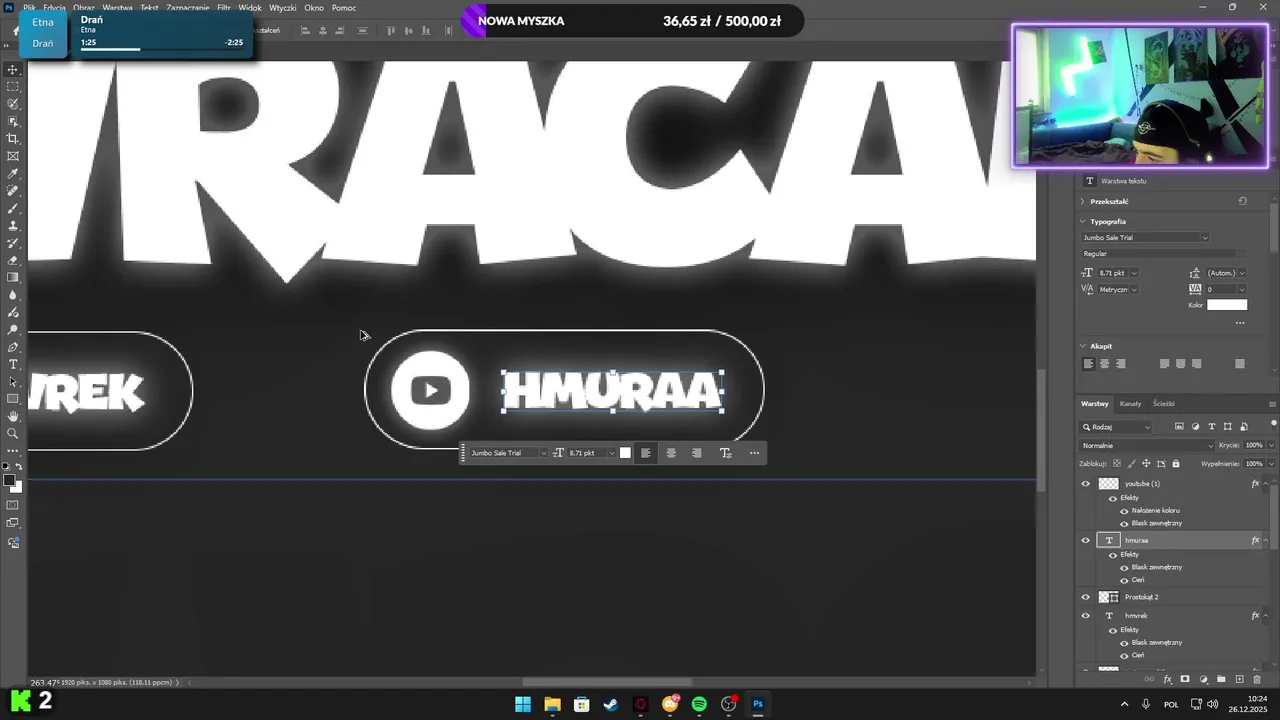This screenshot has height=720, width=1280.
Task: Add new adjustment layer icon
Action: tap(1203, 680)
